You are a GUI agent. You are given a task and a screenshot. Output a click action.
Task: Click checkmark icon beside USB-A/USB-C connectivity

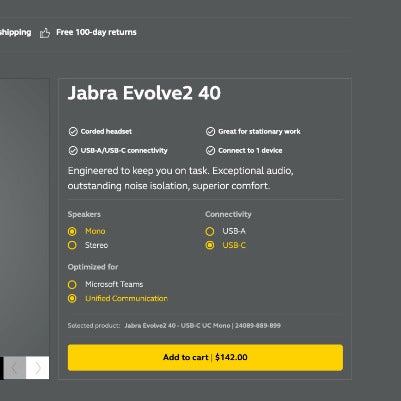point(73,151)
